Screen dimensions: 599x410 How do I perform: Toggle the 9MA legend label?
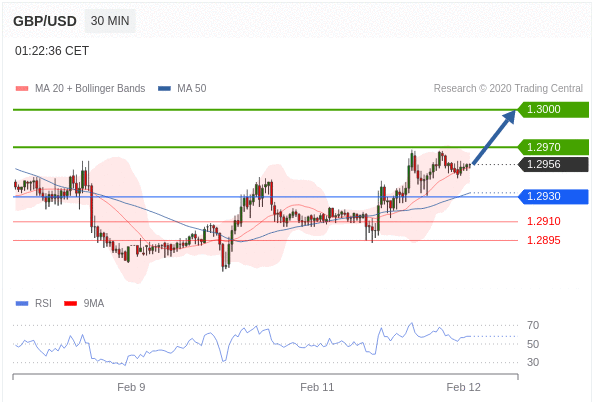tap(94, 303)
